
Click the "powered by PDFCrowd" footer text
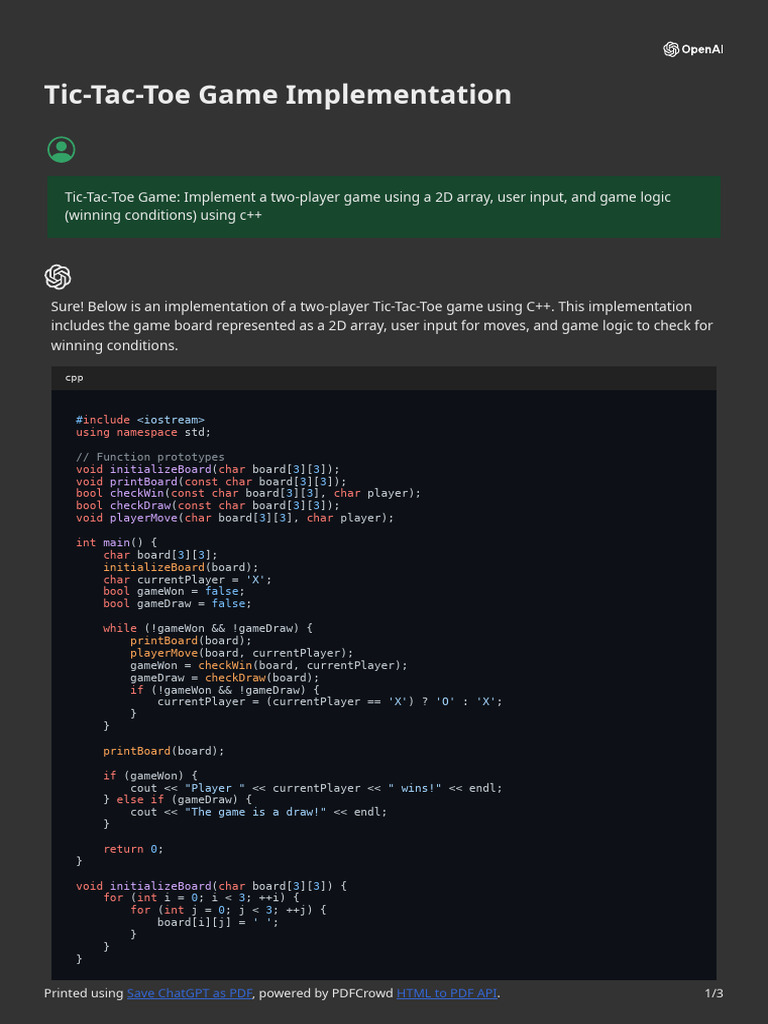325,993
